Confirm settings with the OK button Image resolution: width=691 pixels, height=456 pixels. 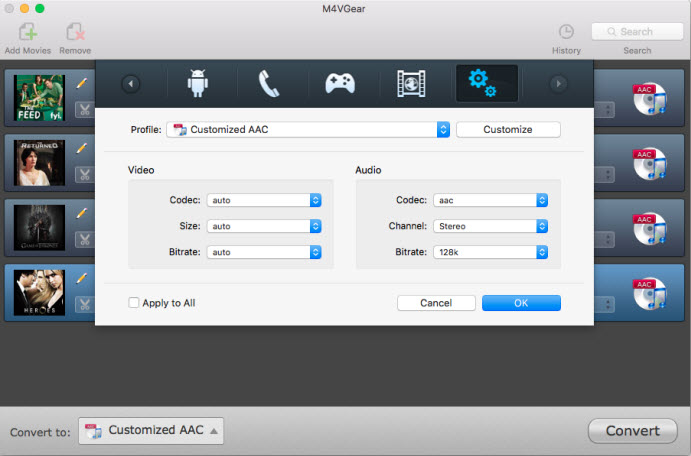click(521, 303)
